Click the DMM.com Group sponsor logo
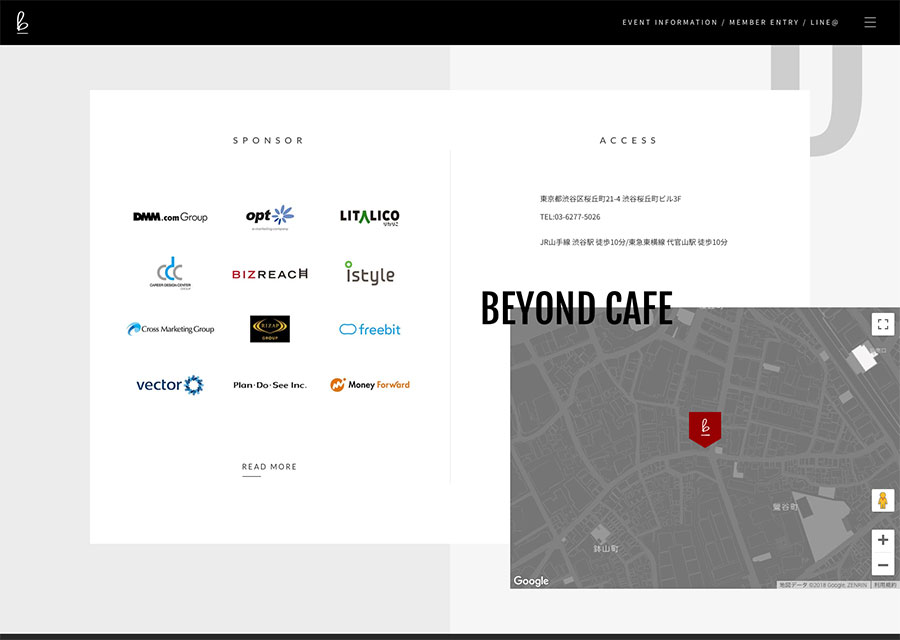Viewport: 900px width, 640px height. [170, 217]
